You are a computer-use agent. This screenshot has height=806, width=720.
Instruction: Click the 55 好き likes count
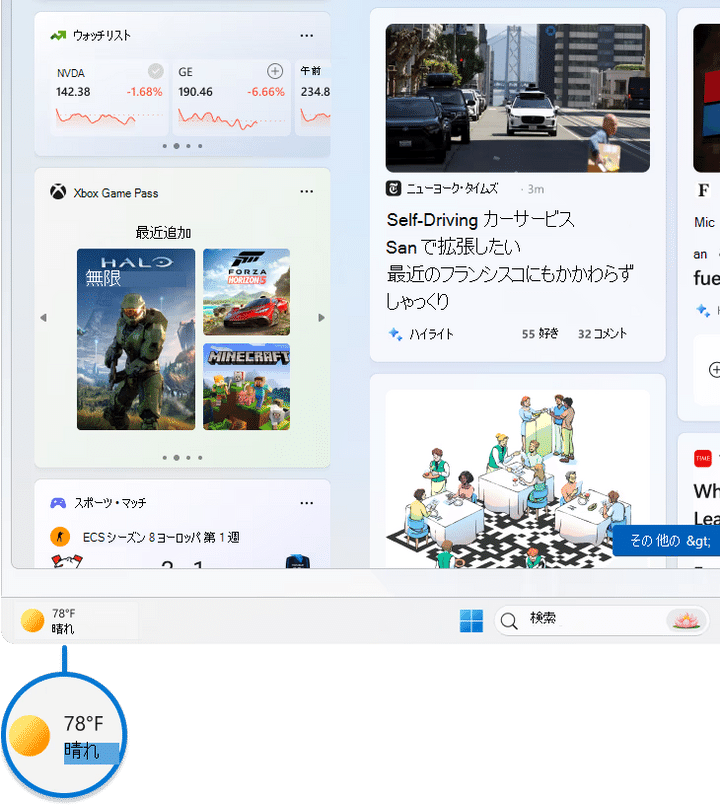click(x=540, y=334)
